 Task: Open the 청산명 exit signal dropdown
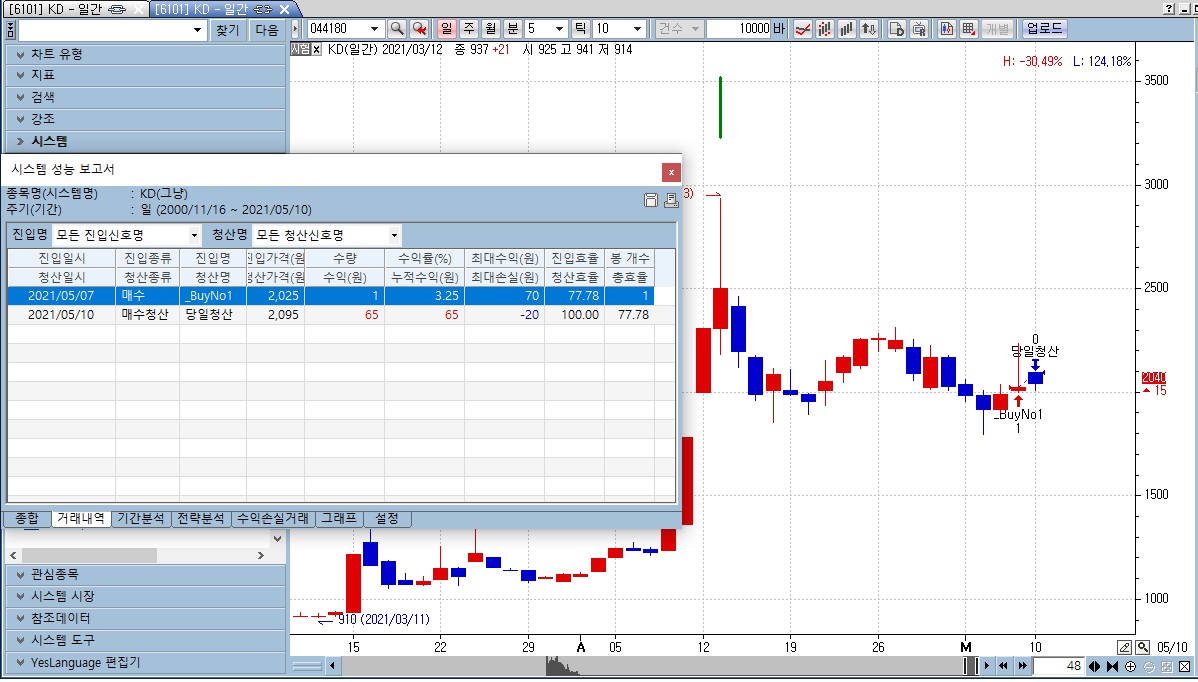(327, 235)
